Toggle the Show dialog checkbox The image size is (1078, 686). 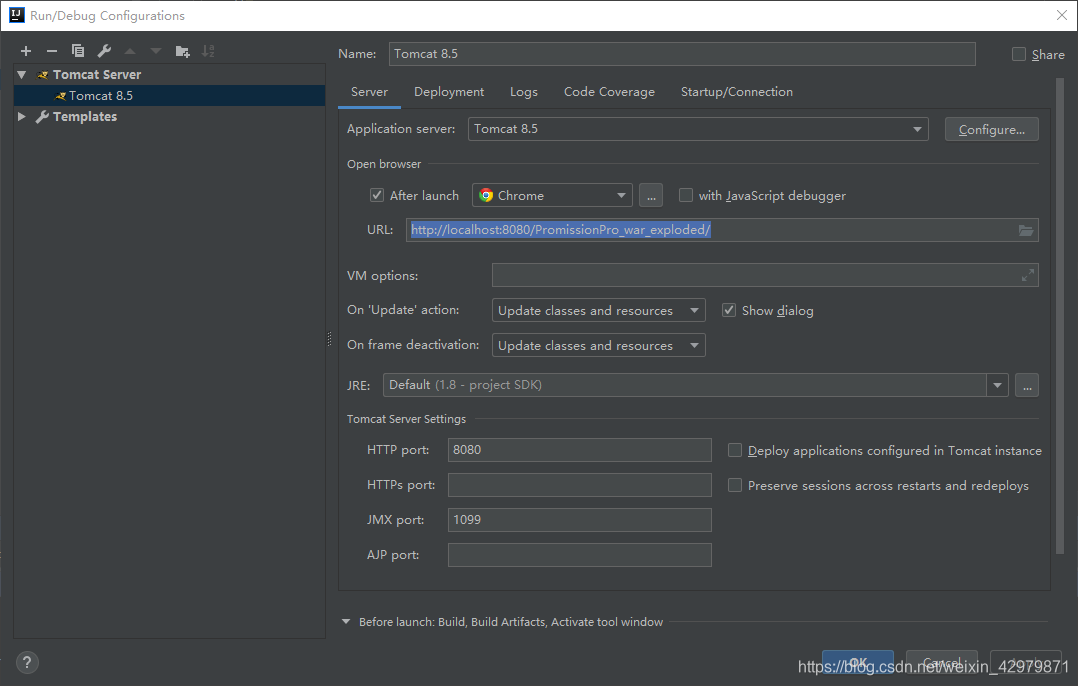(x=729, y=310)
